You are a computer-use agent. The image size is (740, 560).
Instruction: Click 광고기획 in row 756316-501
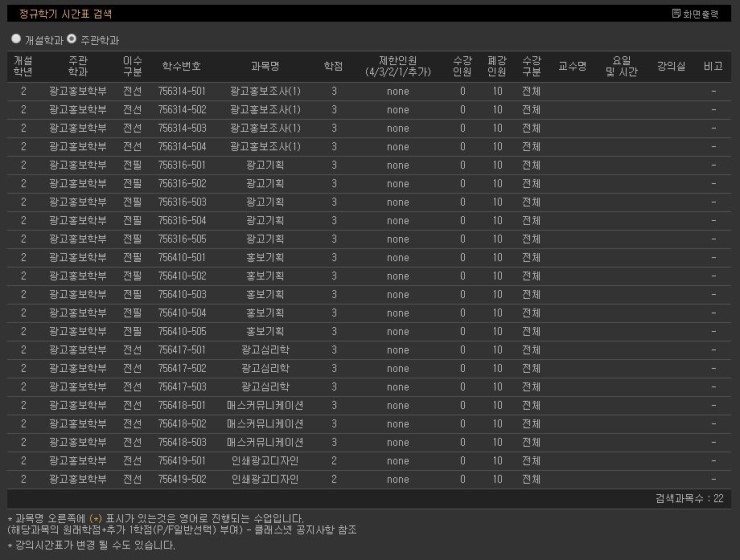[x=265, y=165]
